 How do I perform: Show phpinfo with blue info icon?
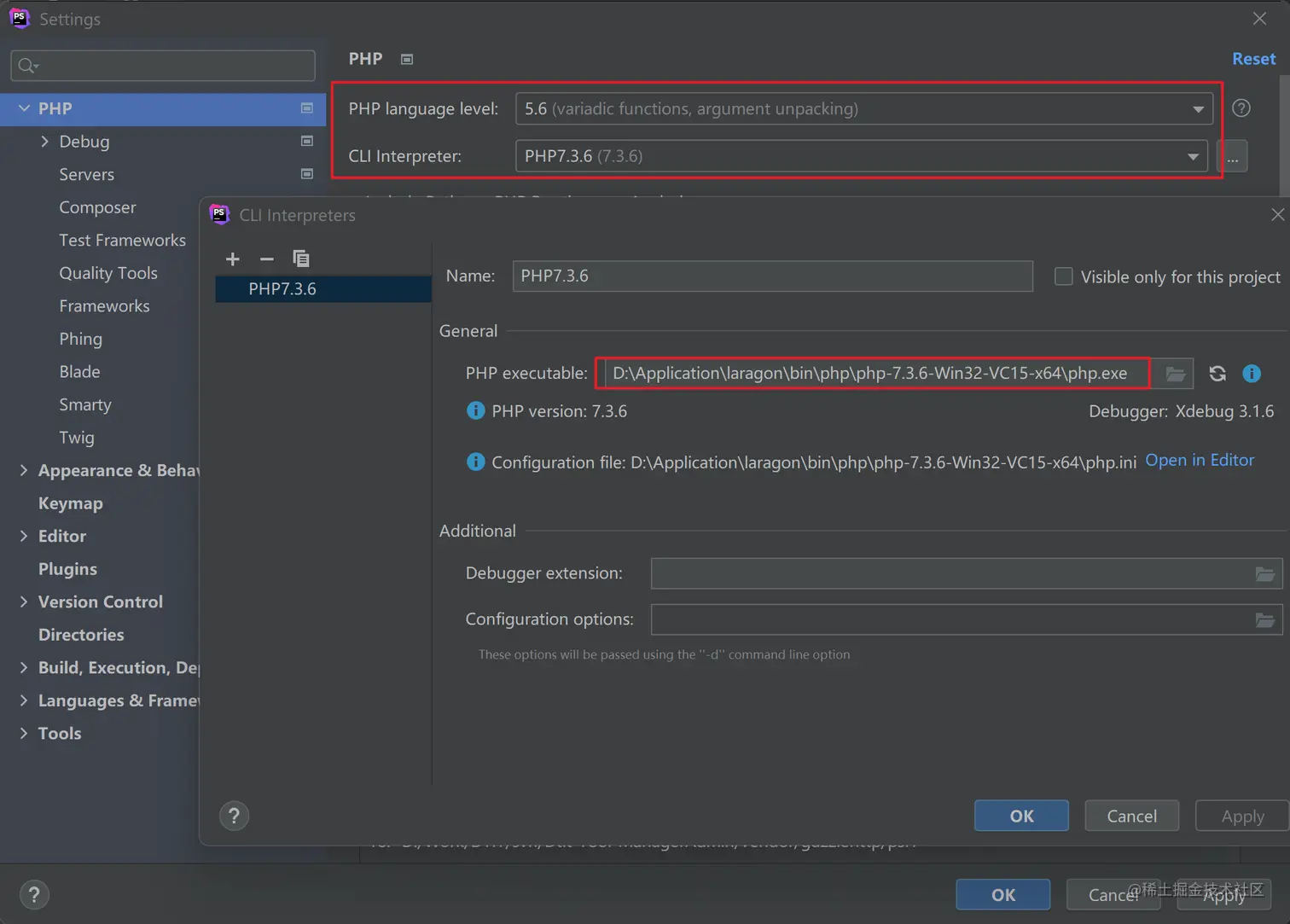pos(1252,374)
